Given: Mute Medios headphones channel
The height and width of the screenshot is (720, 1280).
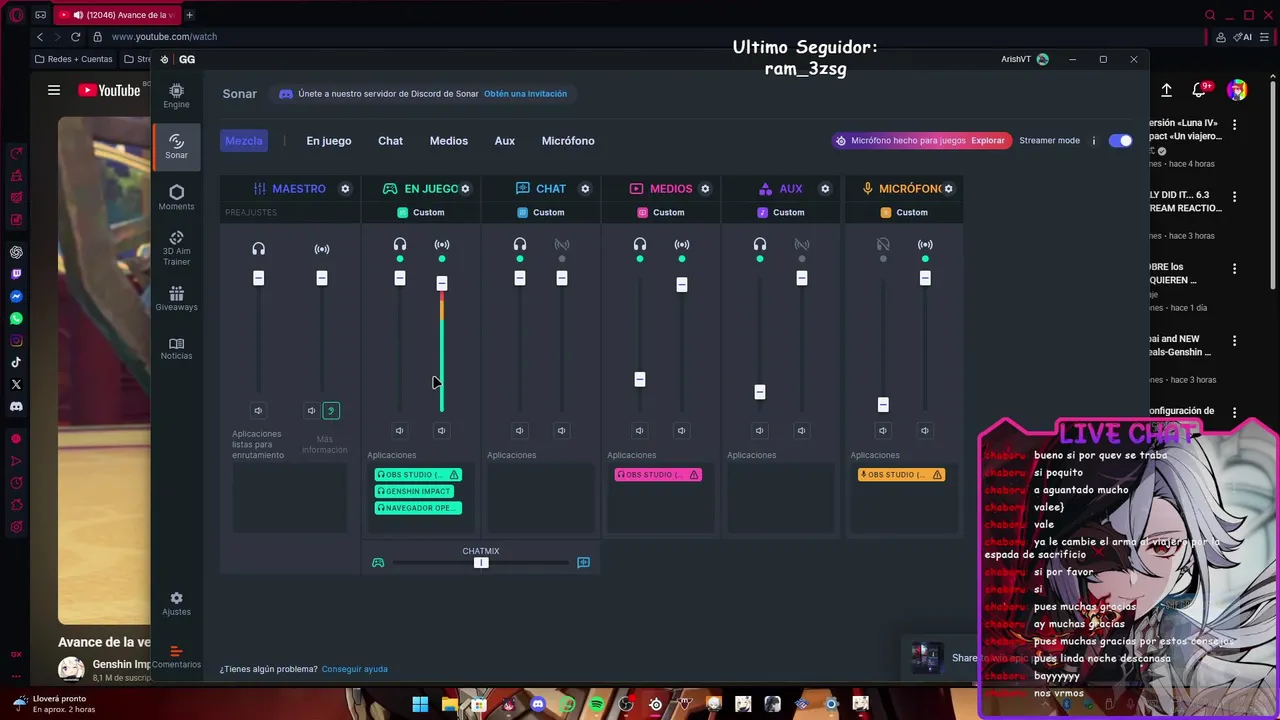Looking at the screenshot, I should coord(639,431).
